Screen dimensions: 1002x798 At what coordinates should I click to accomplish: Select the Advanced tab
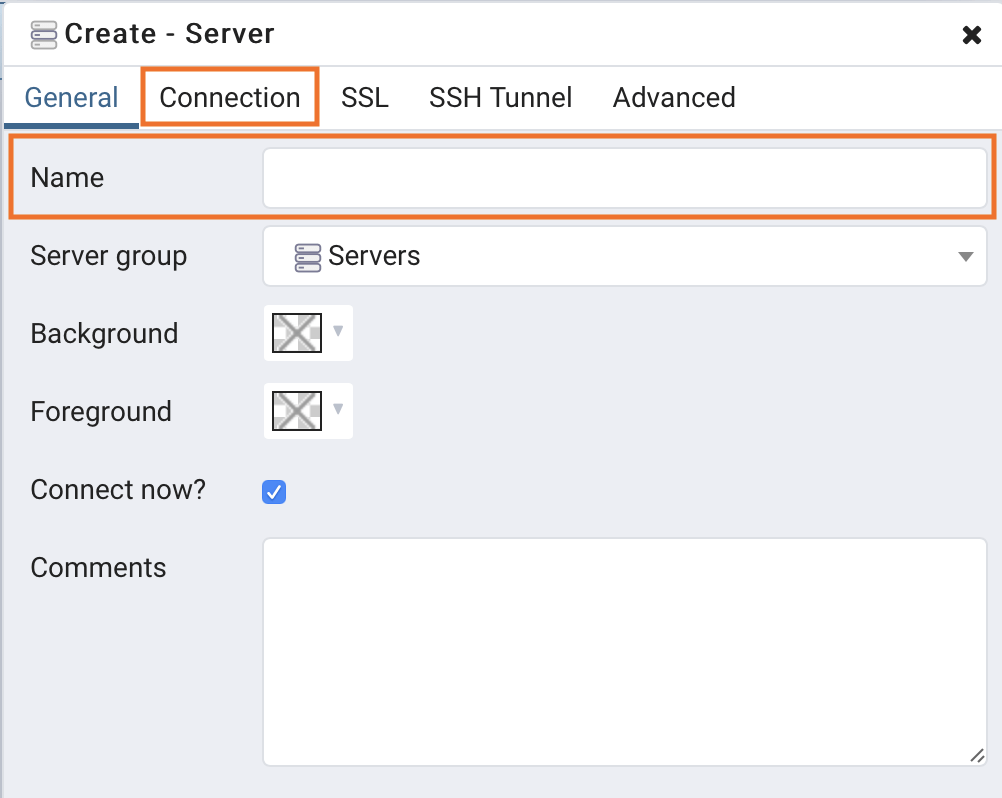click(674, 98)
